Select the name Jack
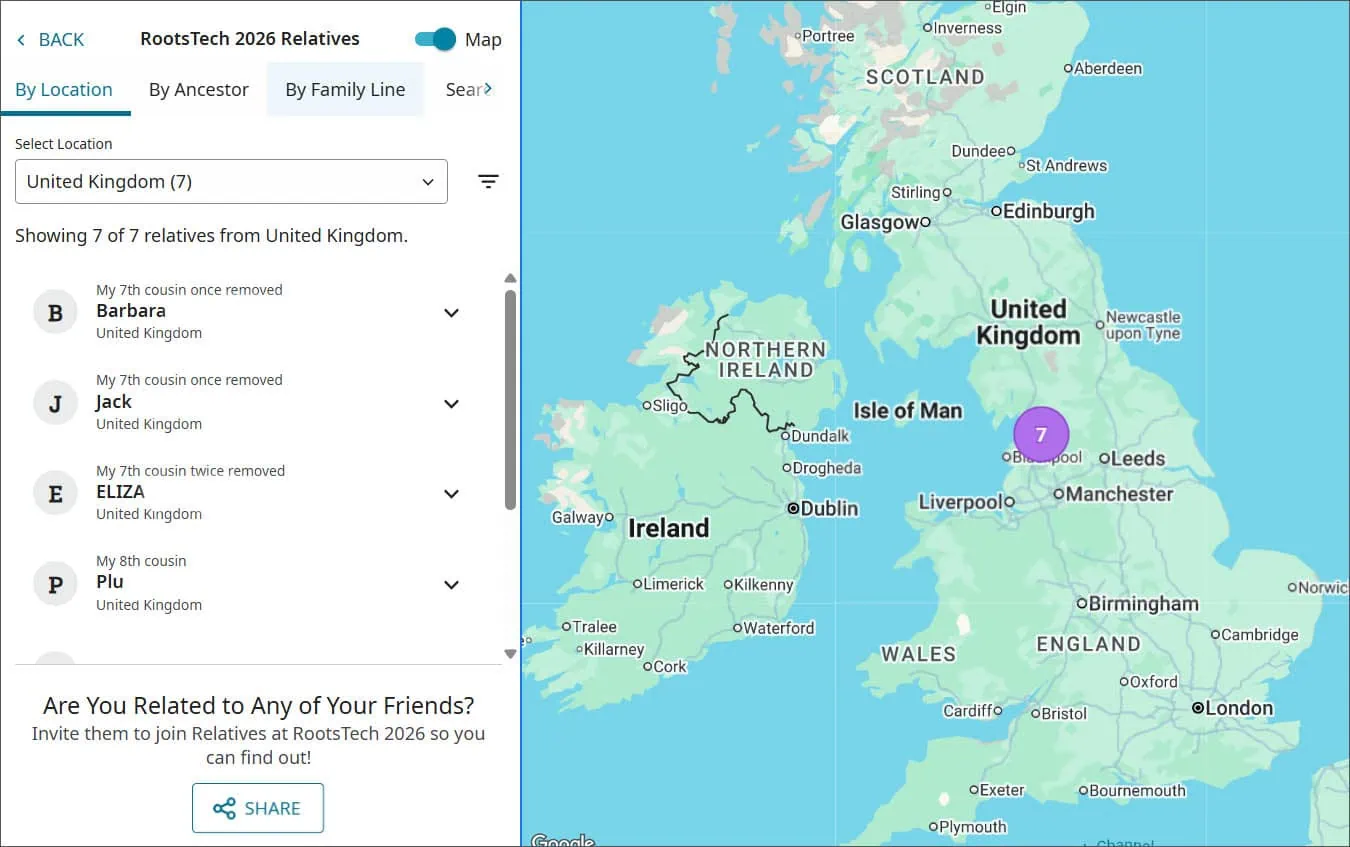 [114, 401]
